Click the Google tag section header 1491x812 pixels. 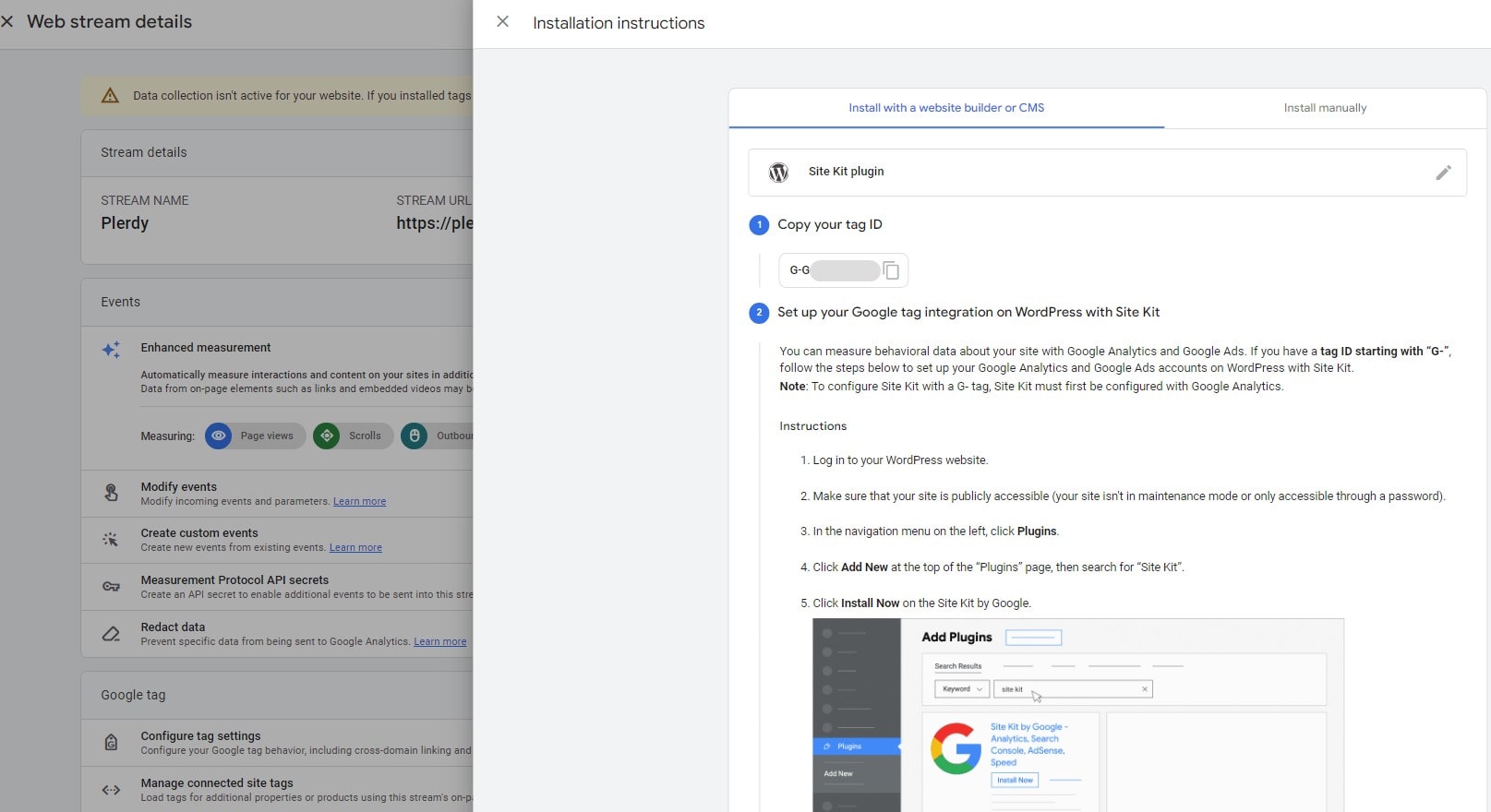point(133,695)
